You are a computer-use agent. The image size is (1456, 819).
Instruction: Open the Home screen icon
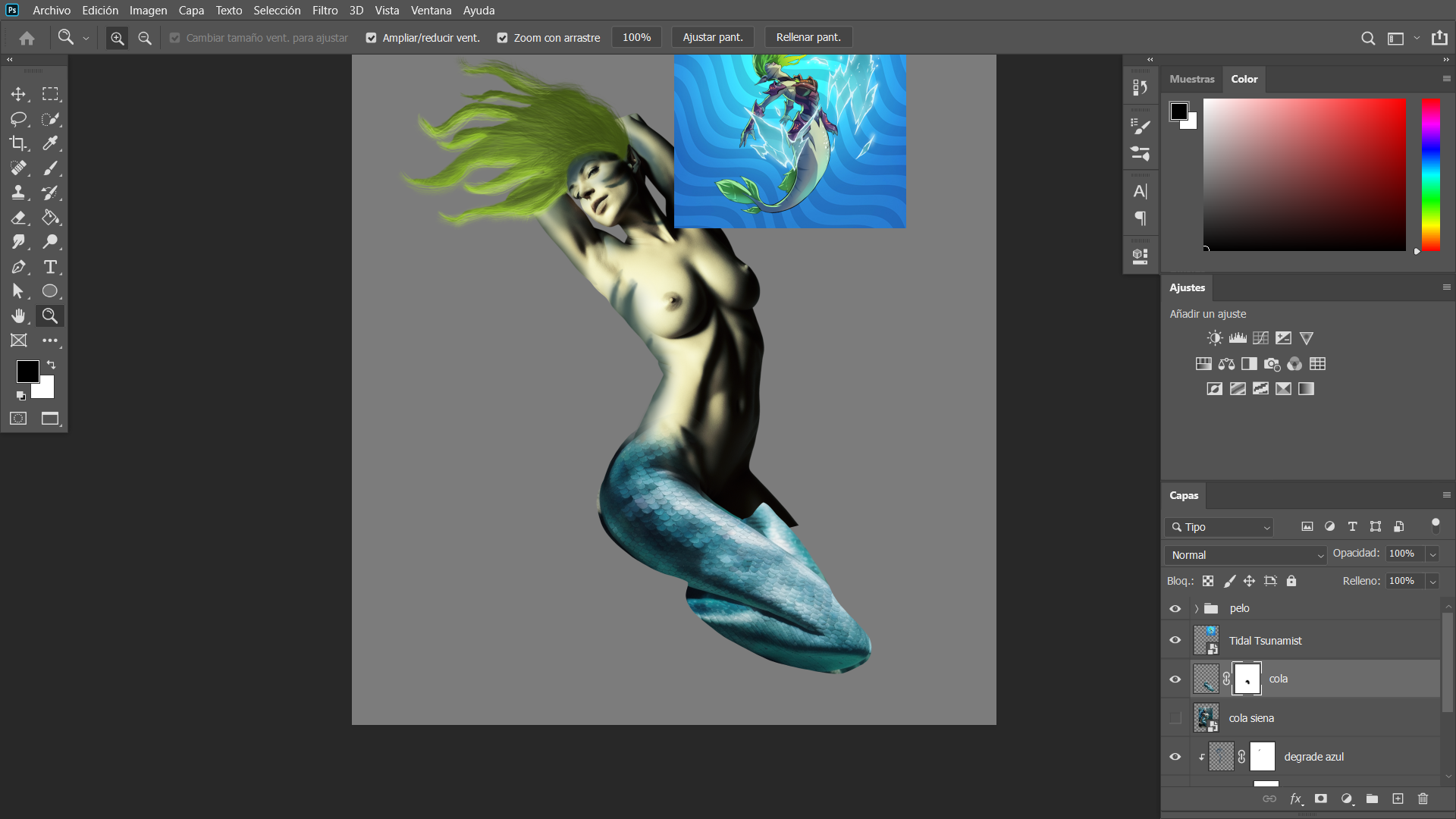tap(27, 38)
